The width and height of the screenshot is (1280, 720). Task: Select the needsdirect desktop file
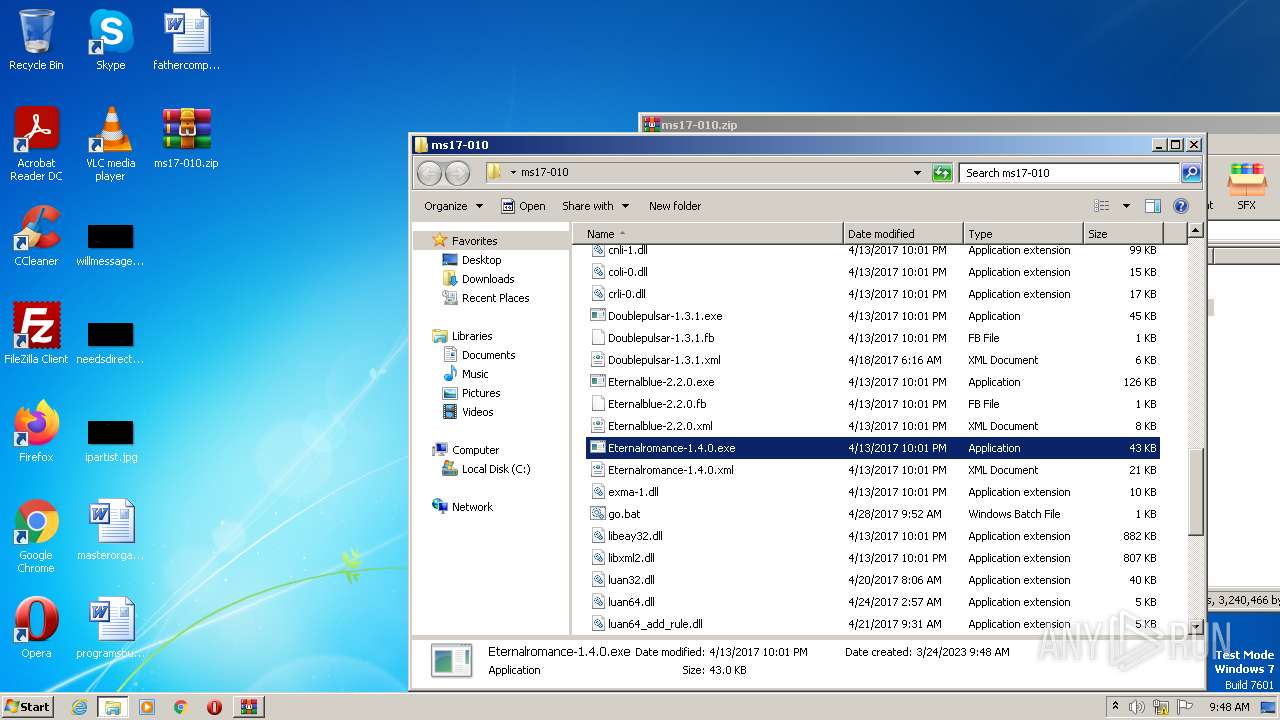pos(110,344)
